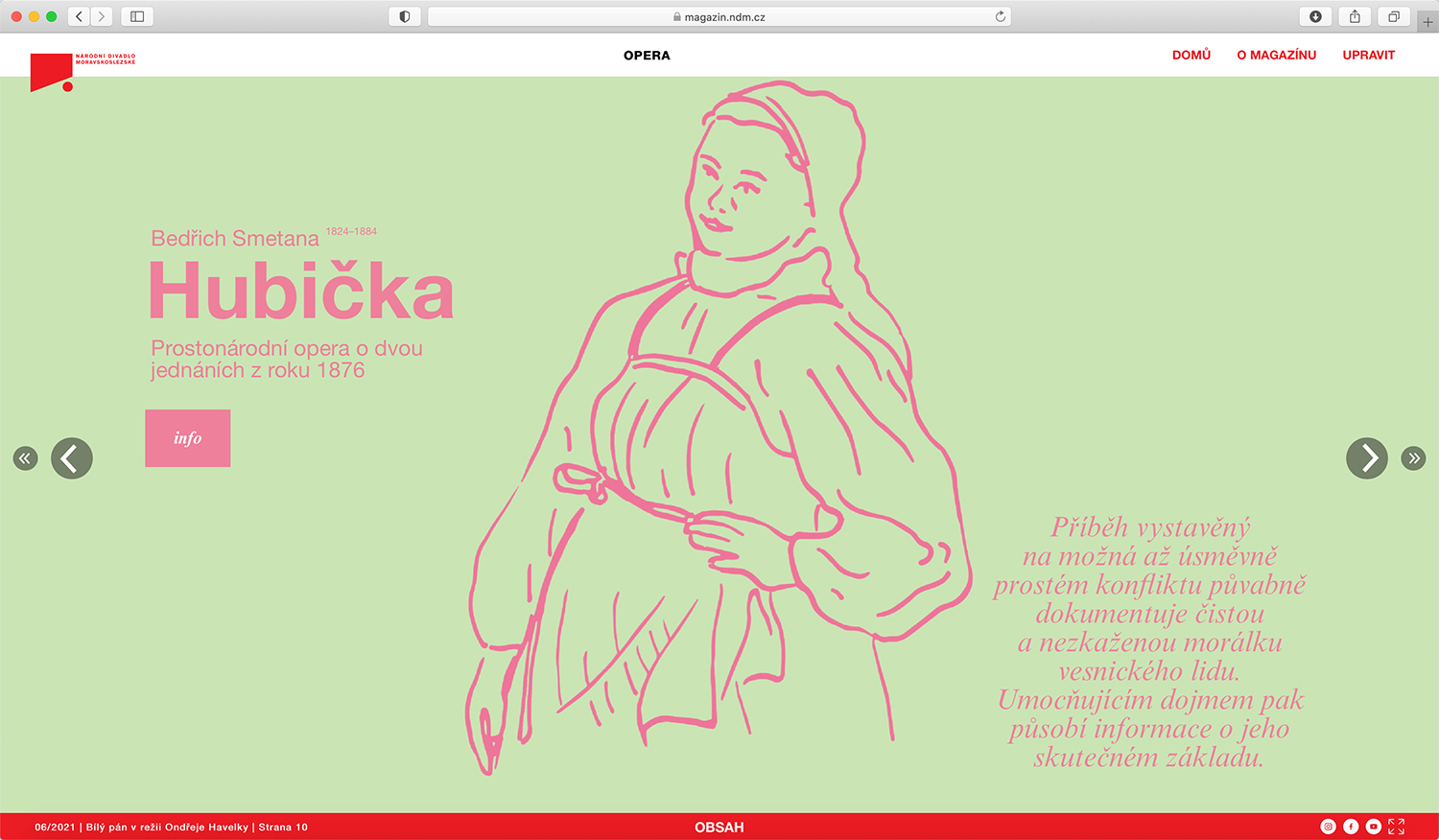Screen dimensions: 1439x840
Task: Open Safari share menu
Action: [1355, 16]
